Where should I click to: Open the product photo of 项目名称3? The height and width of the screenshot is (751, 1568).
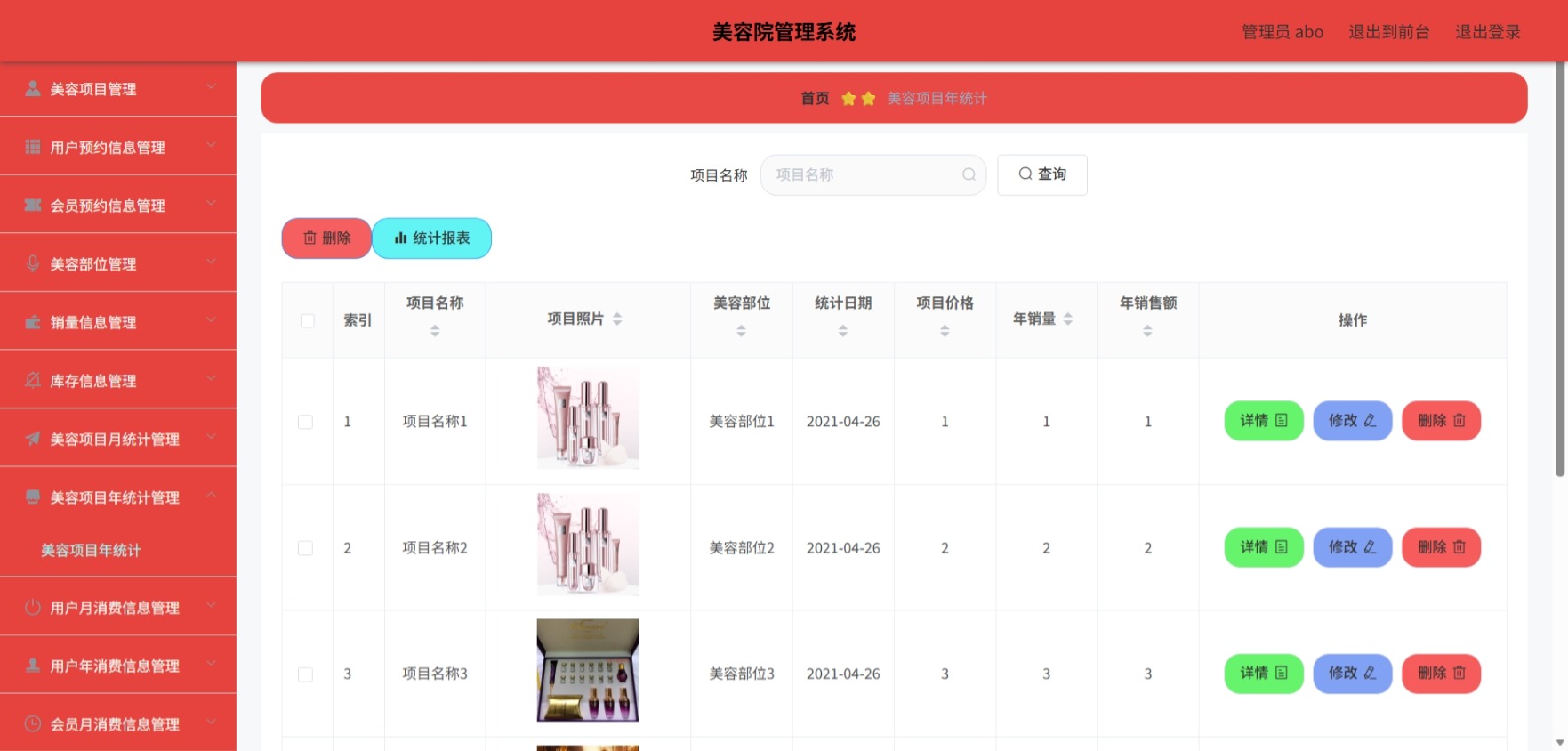point(588,670)
